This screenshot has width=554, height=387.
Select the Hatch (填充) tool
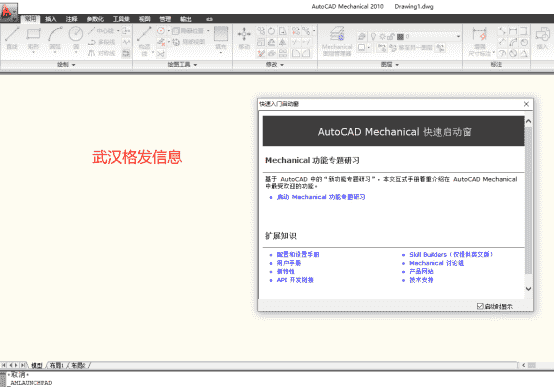coord(221,38)
